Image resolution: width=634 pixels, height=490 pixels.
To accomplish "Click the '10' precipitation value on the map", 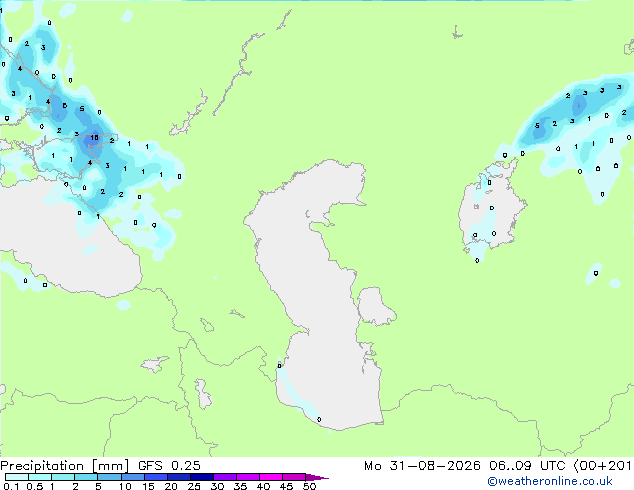I will (94, 137).
